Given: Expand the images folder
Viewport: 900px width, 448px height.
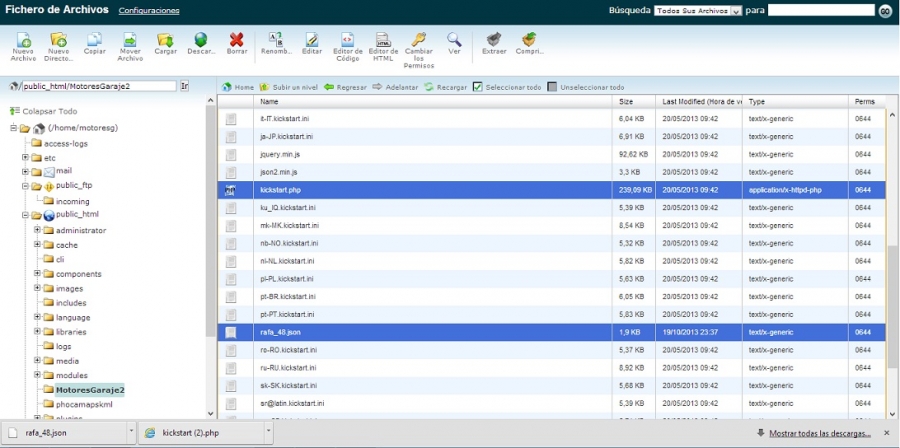Looking at the screenshot, I should click(37, 288).
